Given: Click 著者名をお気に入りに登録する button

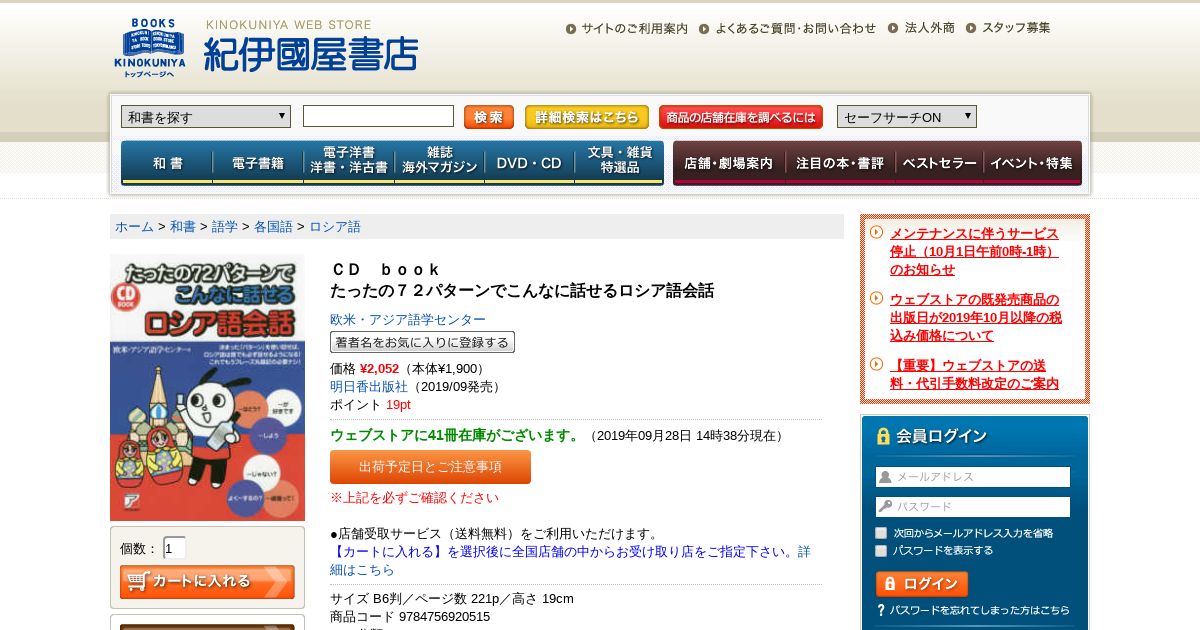Looking at the screenshot, I should coord(422,342).
